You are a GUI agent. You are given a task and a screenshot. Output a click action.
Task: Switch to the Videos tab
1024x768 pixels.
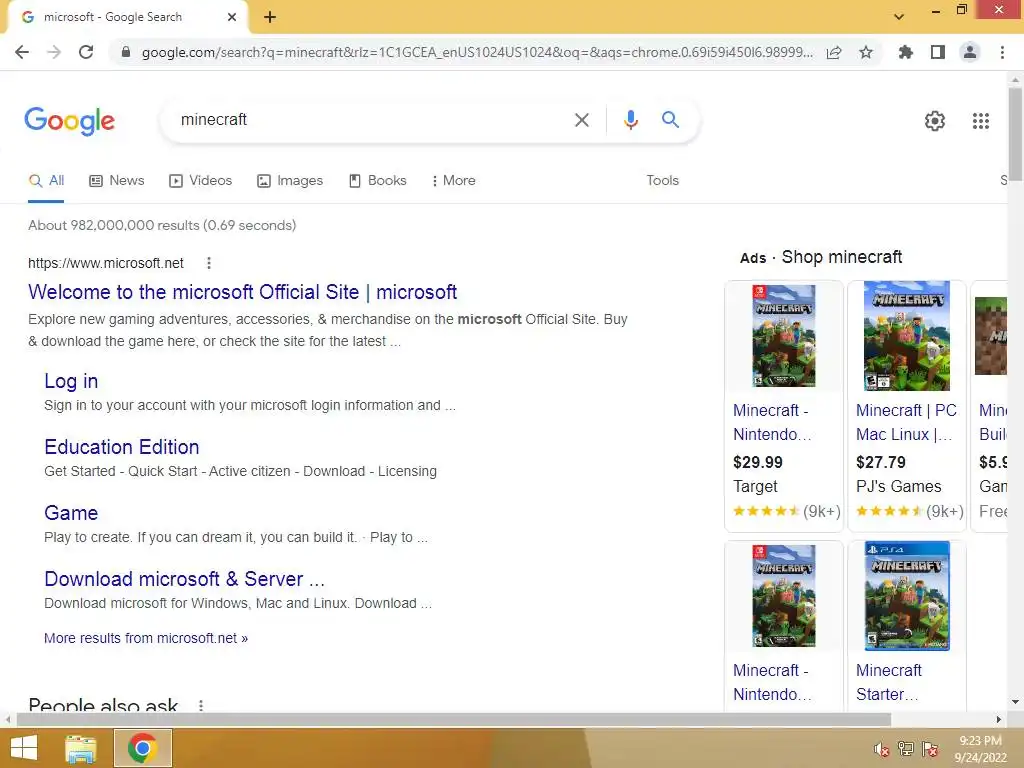coord(200,181)
